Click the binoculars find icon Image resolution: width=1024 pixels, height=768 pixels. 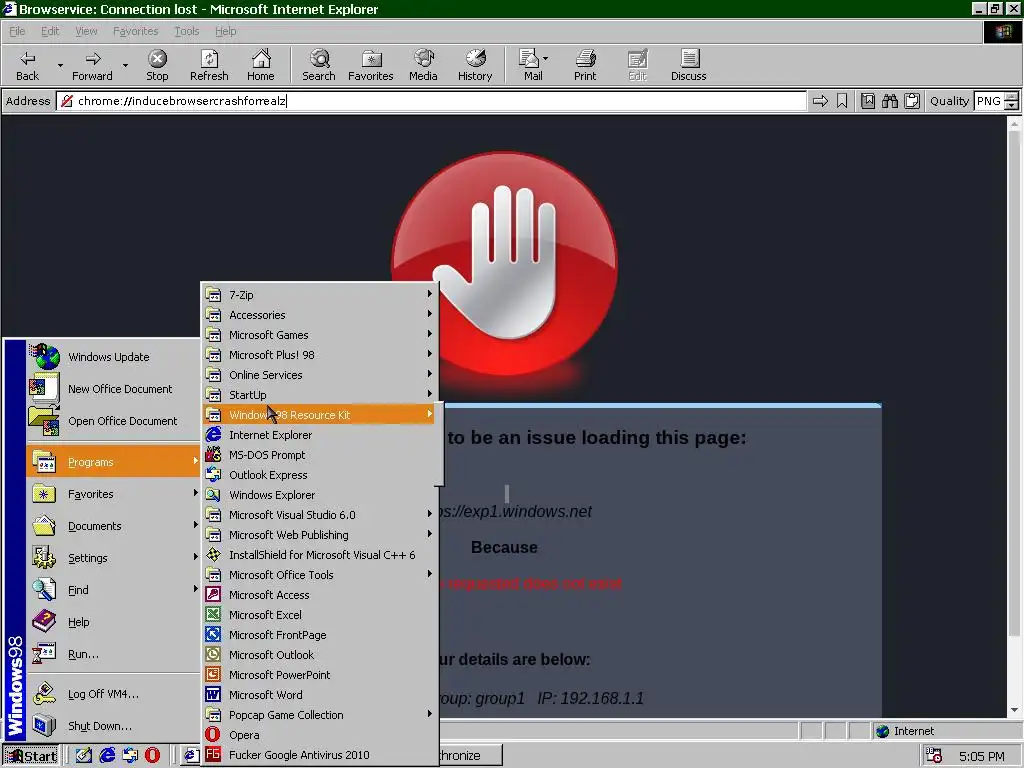(889, 101)
